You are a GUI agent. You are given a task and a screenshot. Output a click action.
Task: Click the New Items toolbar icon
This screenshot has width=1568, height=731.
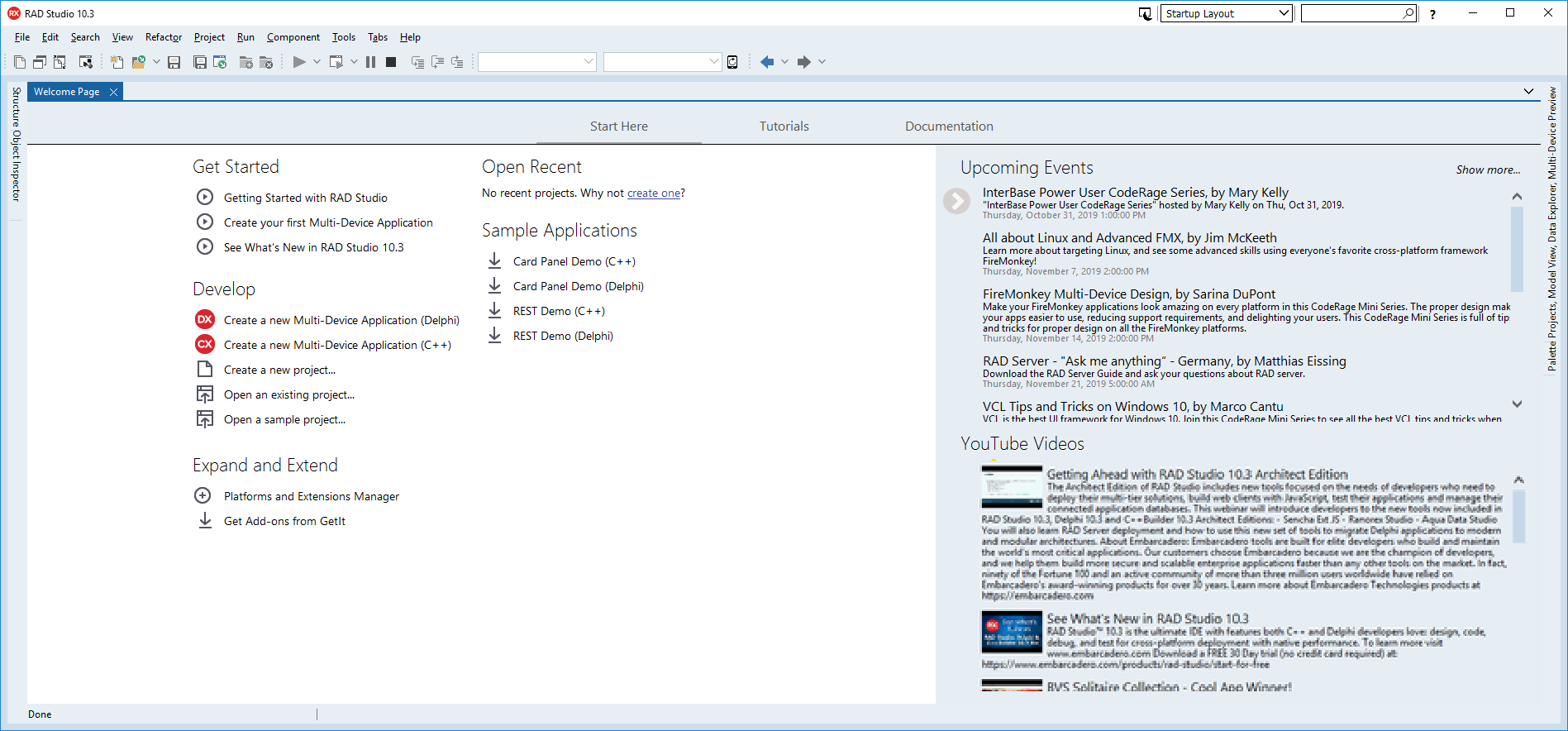pyautogui.click(x=117, y=62)
